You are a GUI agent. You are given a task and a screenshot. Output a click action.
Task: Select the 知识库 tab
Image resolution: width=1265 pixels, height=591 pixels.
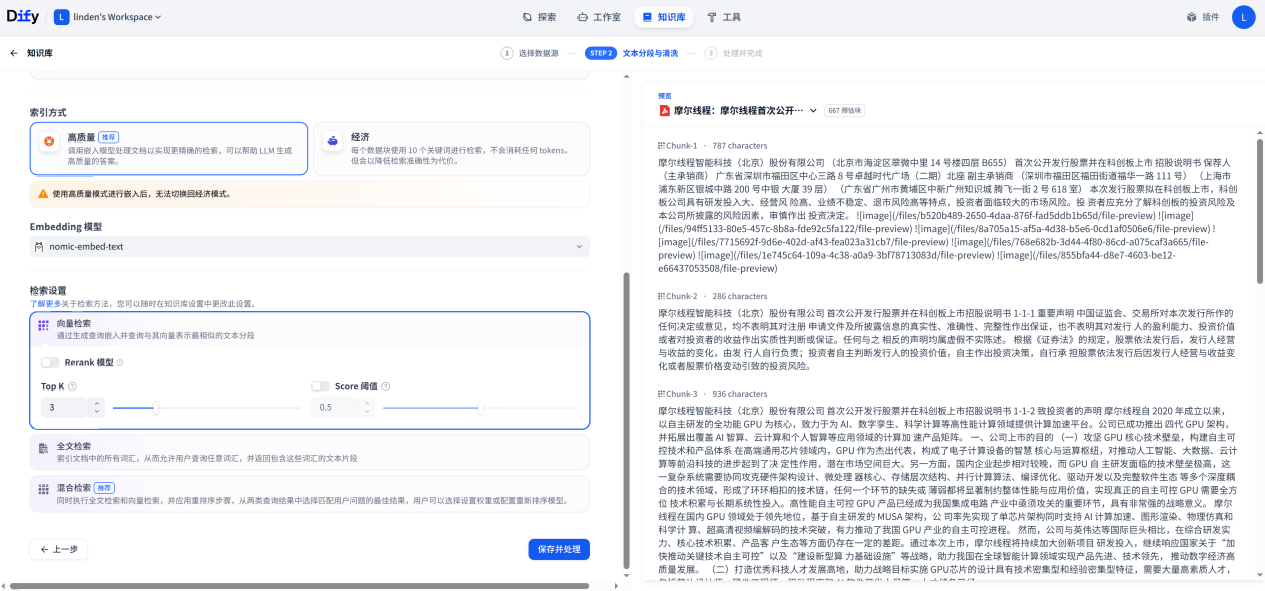(664, 17)
